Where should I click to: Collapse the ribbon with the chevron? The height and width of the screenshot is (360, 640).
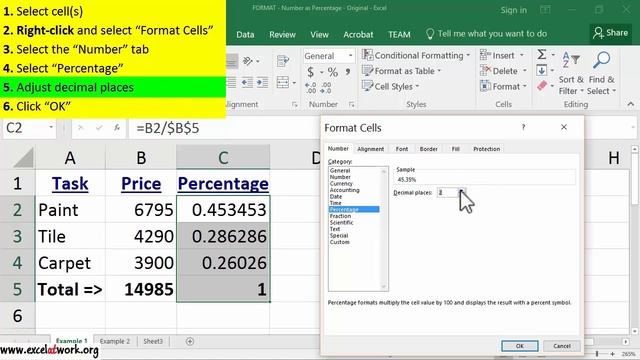(631, 104)
